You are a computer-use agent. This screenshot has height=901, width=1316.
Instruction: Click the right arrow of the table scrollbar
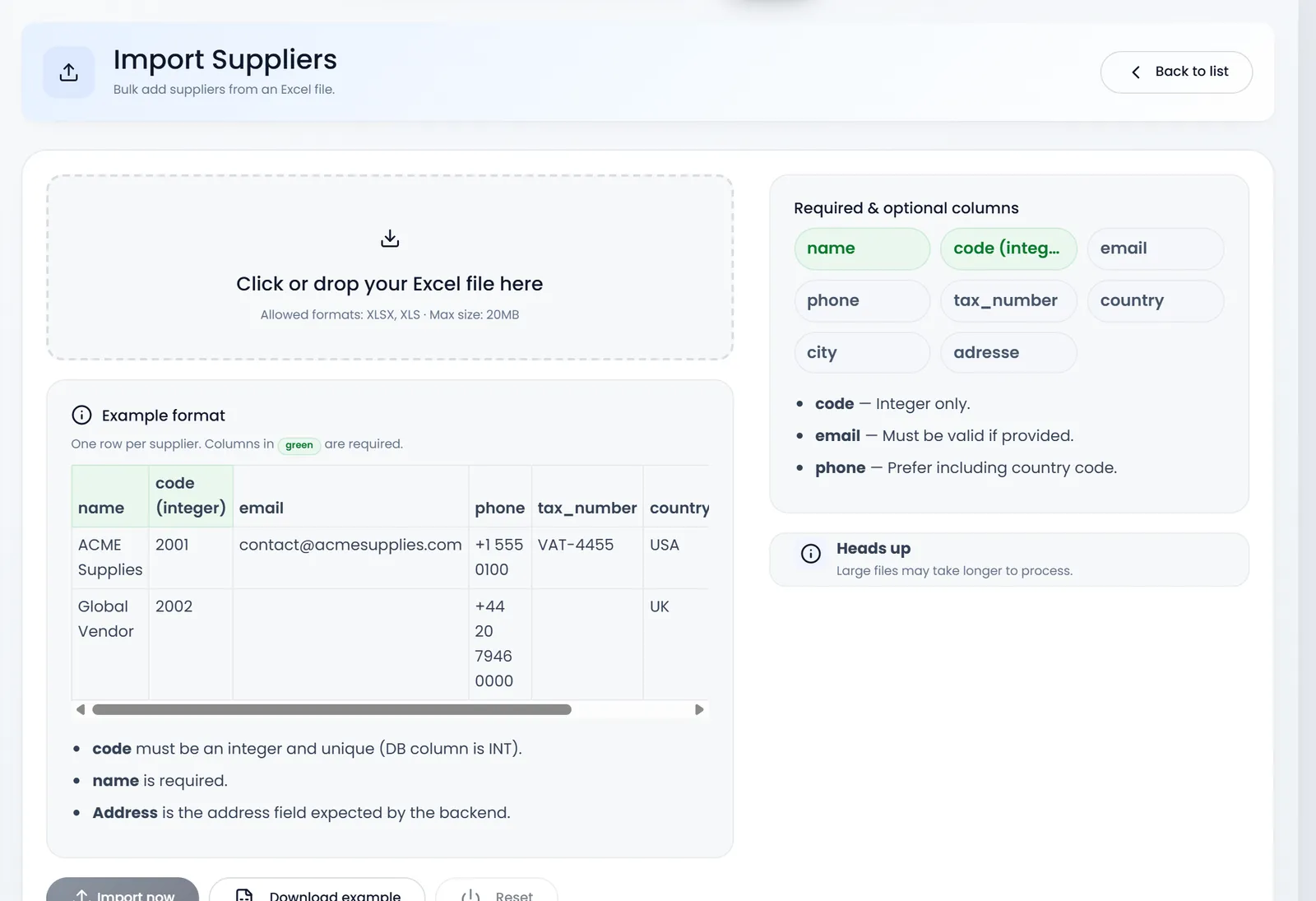(699, 709)
